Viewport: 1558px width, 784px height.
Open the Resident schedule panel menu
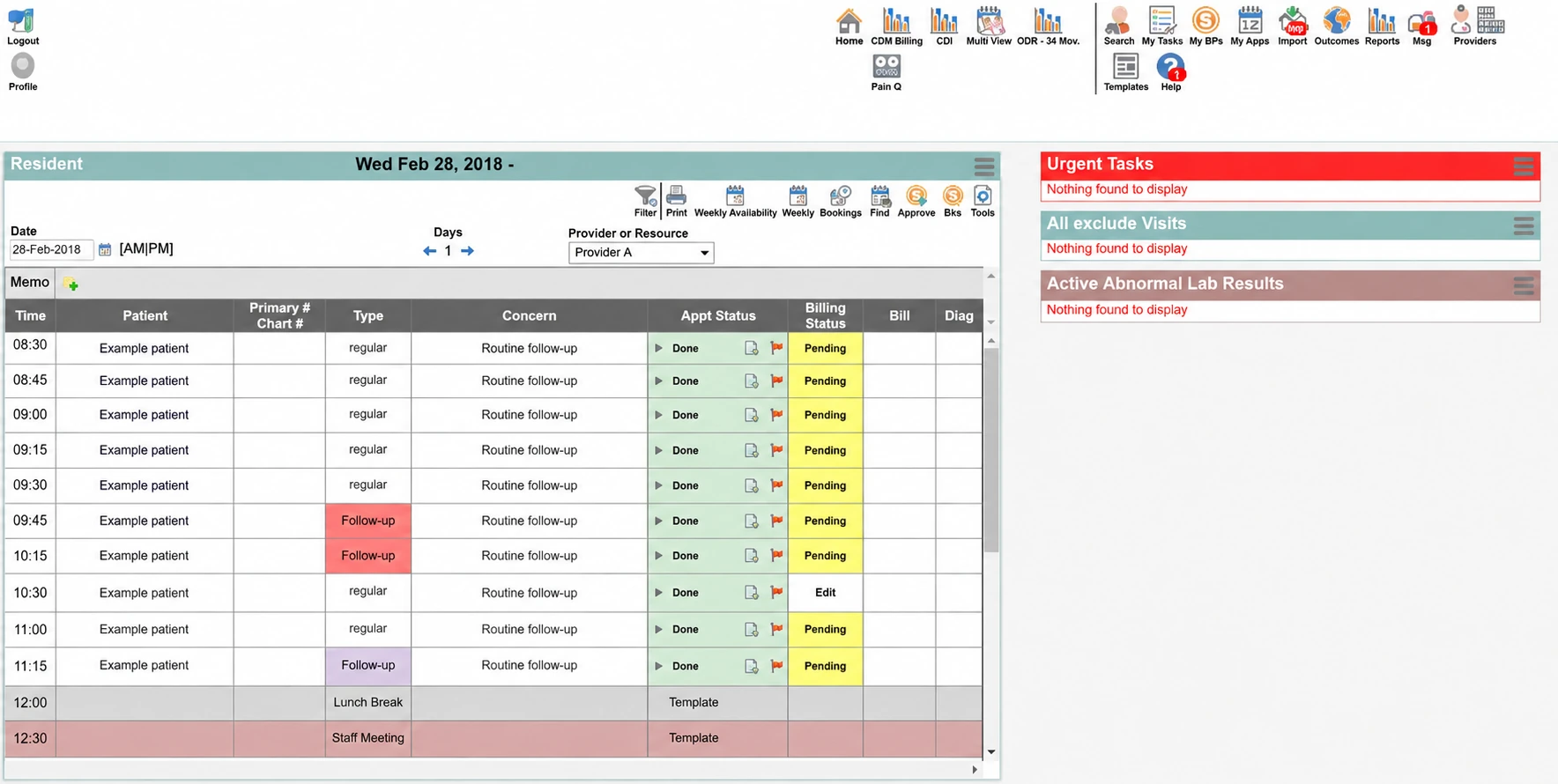tap(984, 166)
